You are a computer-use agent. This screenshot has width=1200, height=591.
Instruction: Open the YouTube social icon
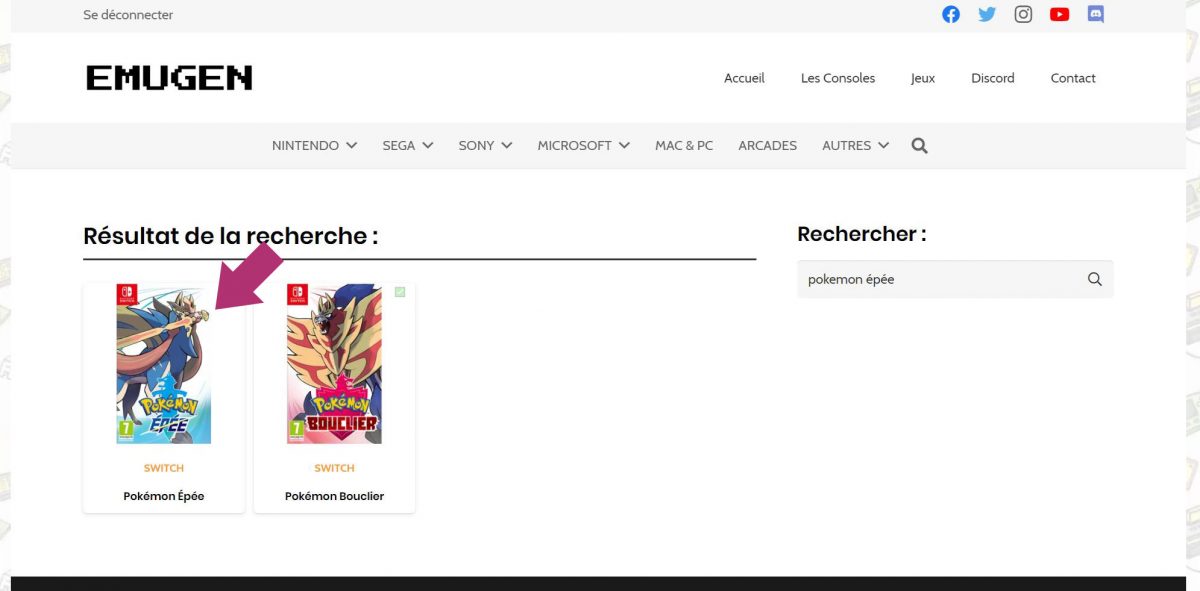click(1060, 15)
